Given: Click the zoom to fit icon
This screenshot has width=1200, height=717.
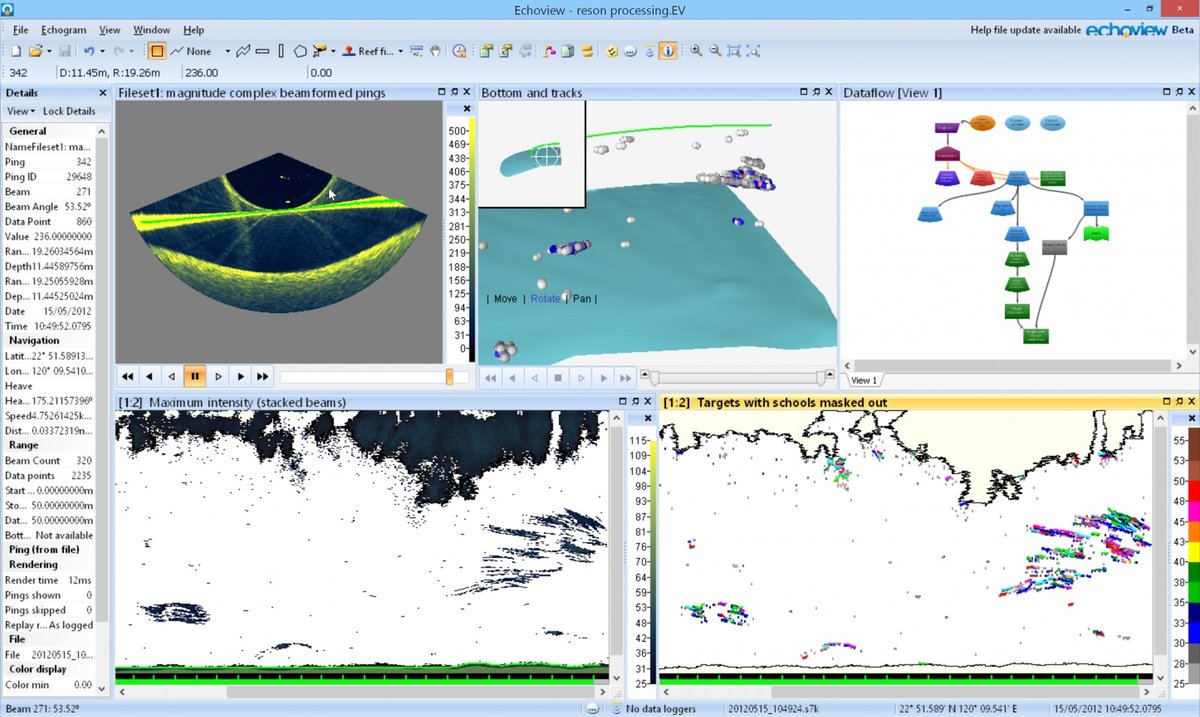Looking at the screenshot, I should pos(734,51).
